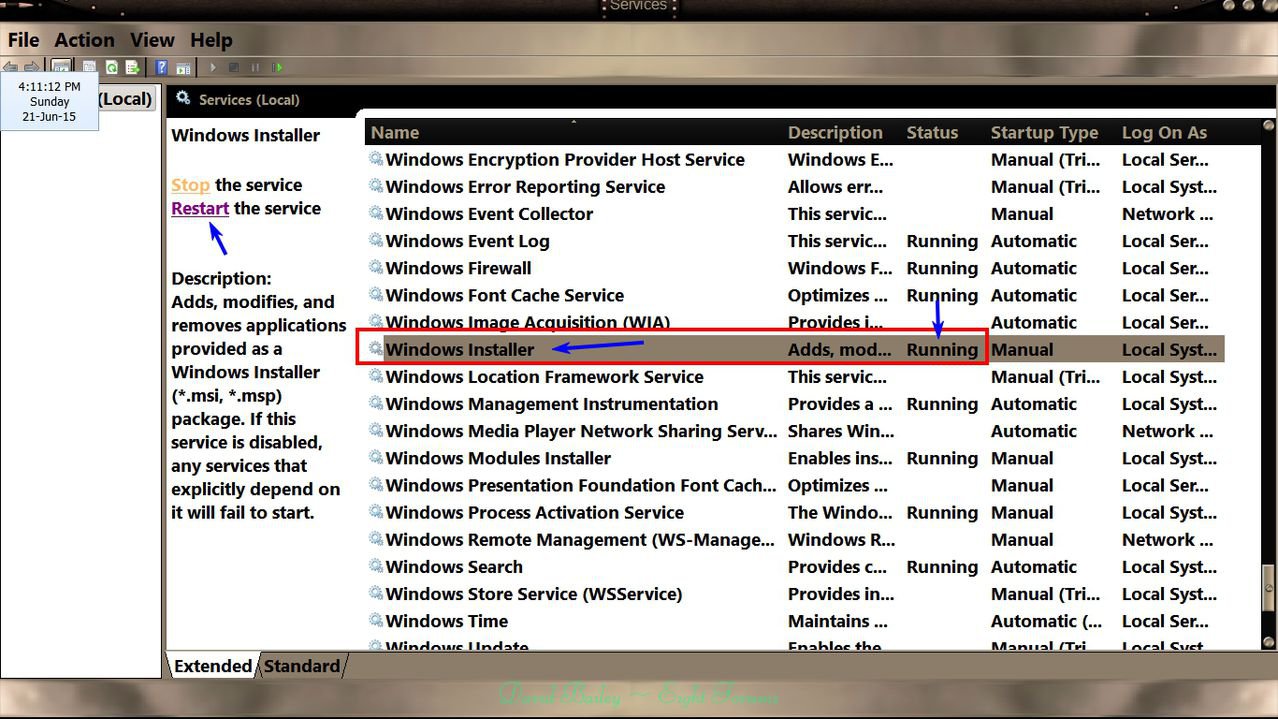Screen dimensions: 1278x719
Task: Click the green Refresh toolbar icon
Action: [111, 67]
